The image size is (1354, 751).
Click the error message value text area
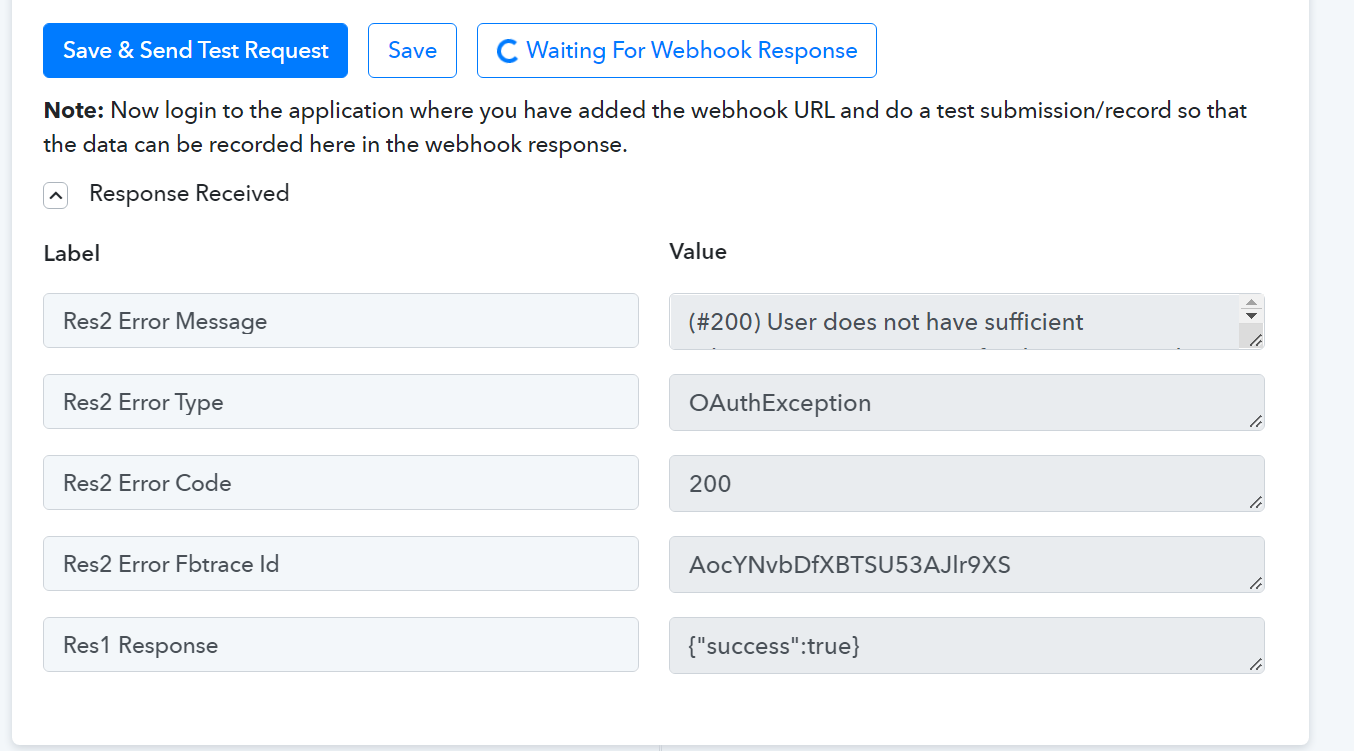954,321
